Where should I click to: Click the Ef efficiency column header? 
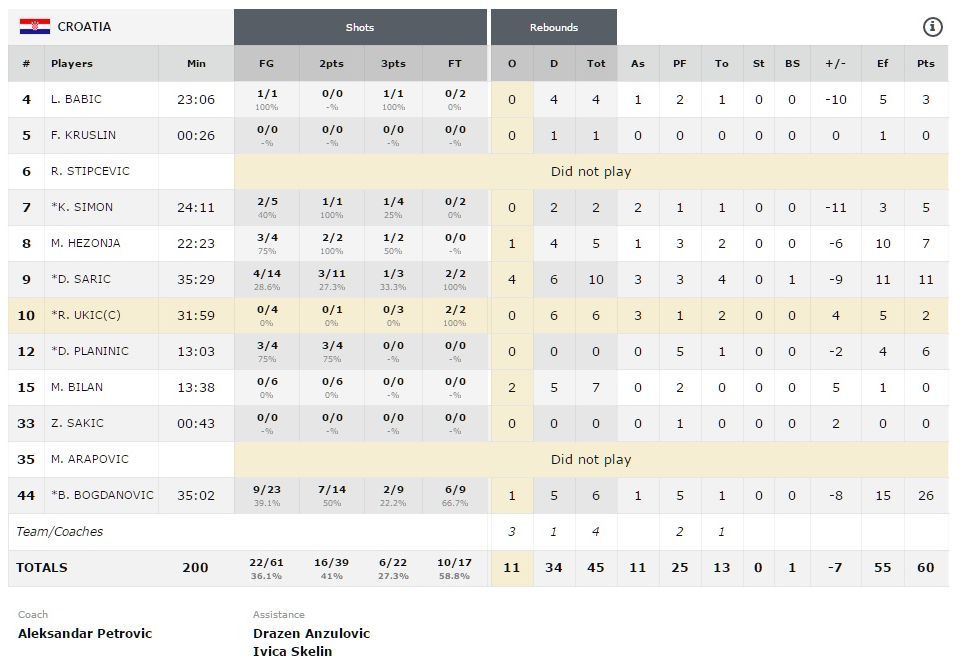click(882, 64)
